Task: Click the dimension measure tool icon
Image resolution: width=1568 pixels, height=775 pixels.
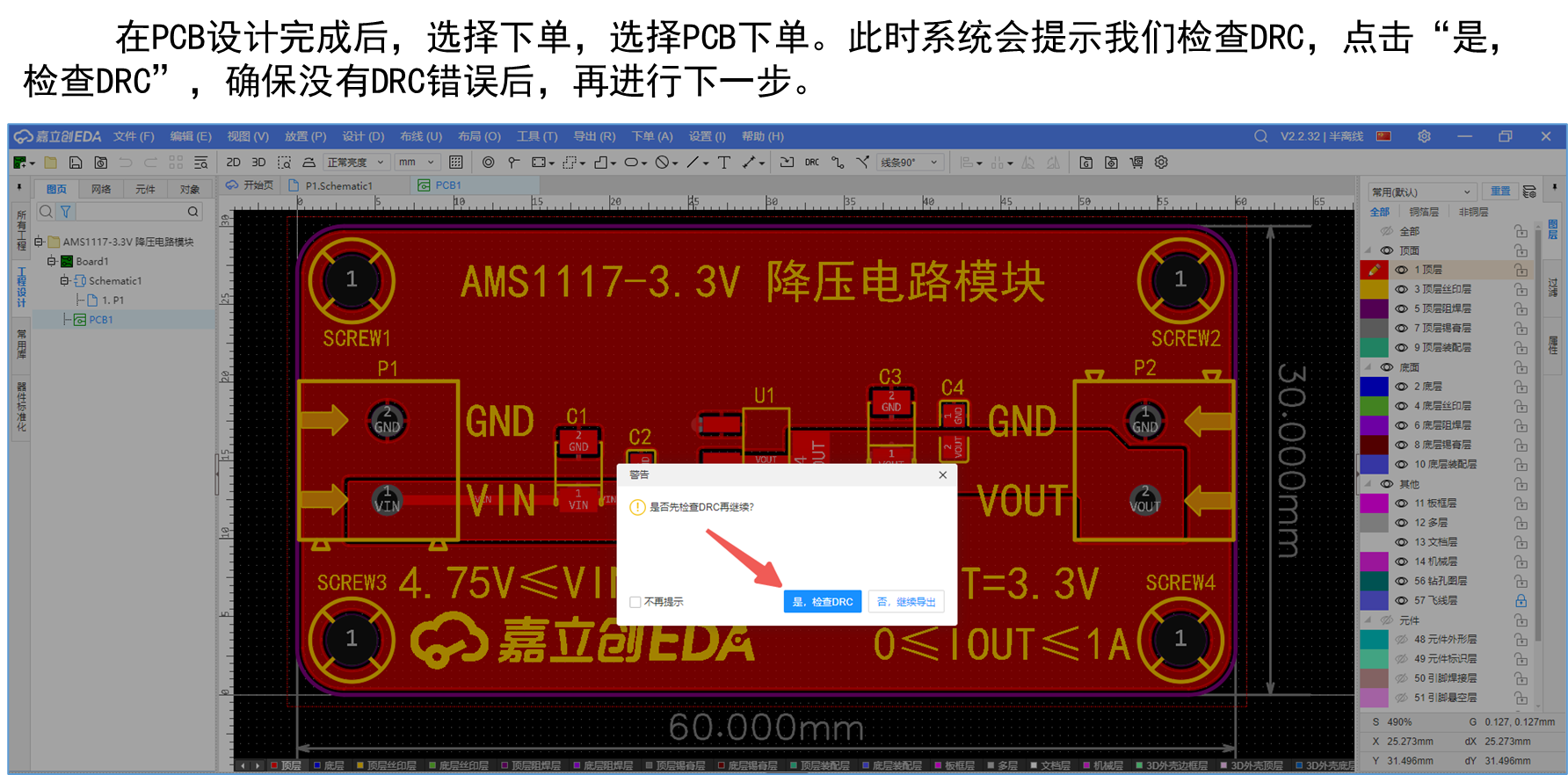Action: (x=749, y=163)
